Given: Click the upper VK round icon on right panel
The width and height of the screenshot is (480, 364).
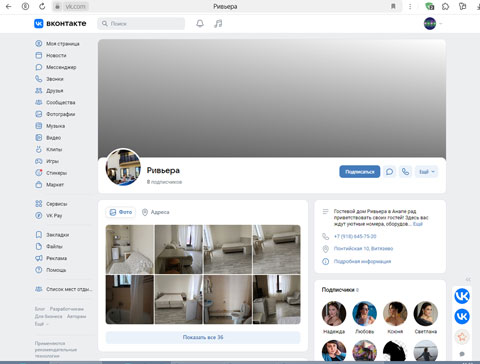Looking at the screenshot, I should pyautogui.click(x=462, y=296).
